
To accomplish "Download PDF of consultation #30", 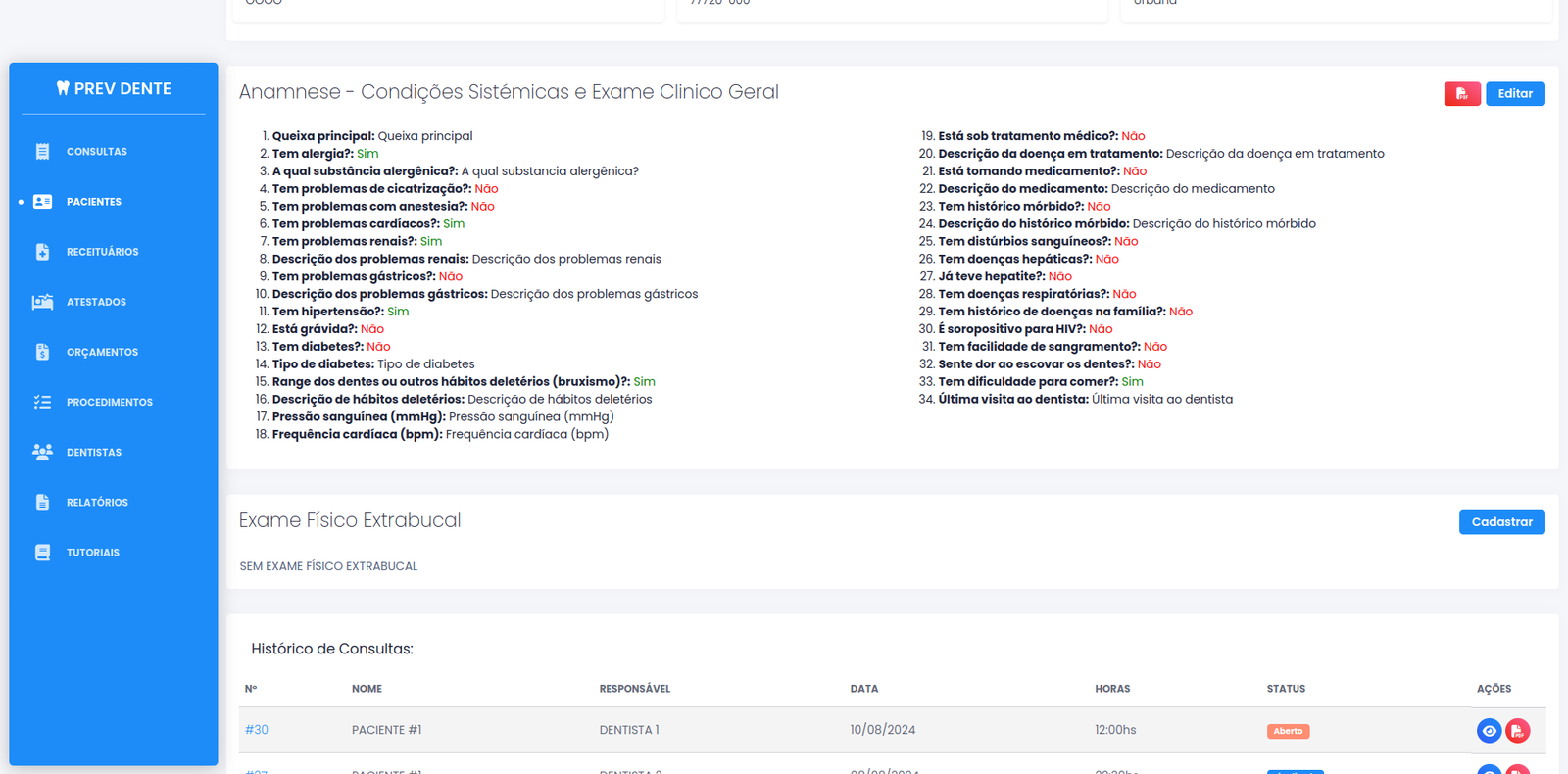I will (x=1517, y=731).
